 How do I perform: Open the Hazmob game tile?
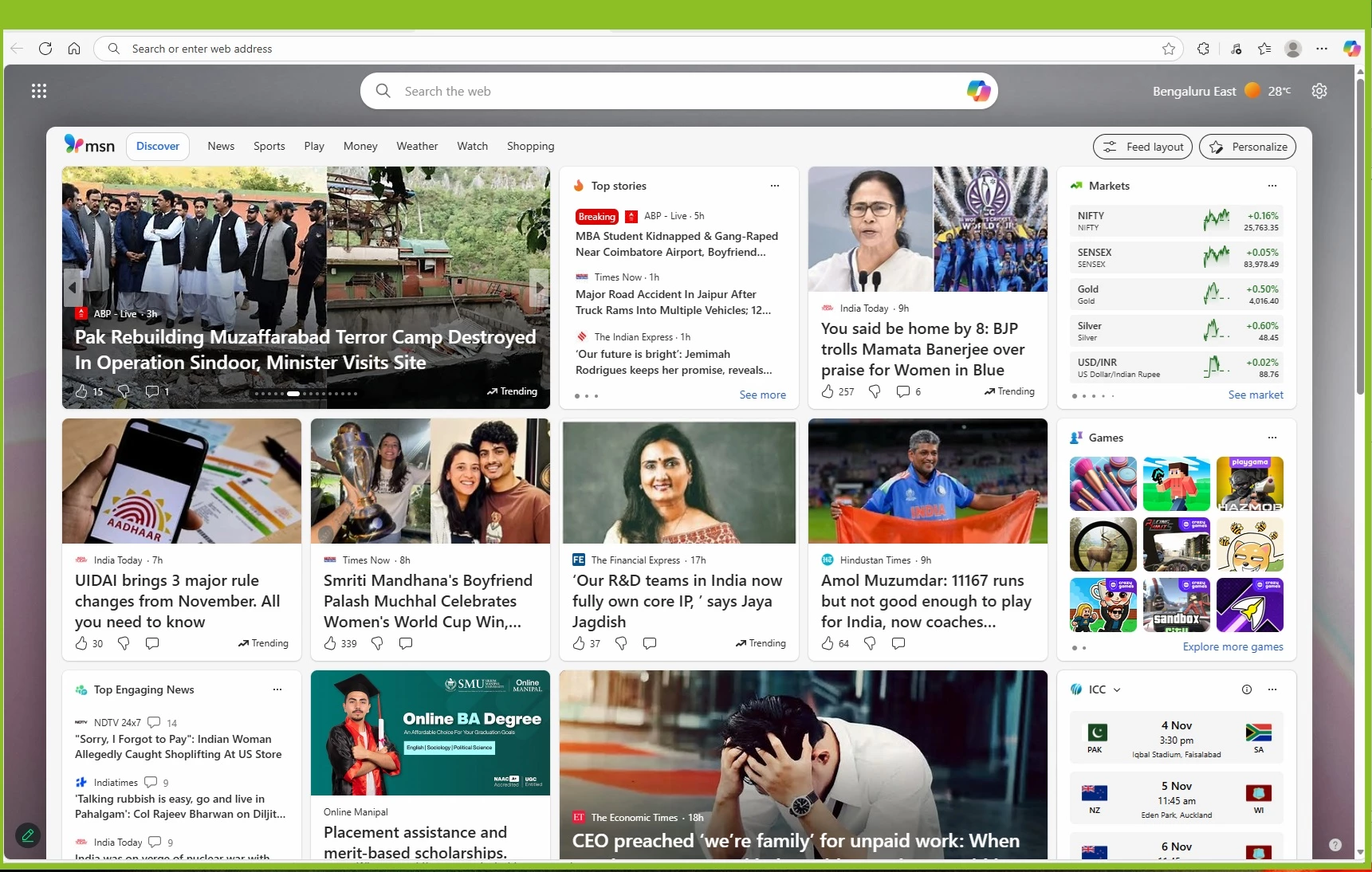click(x=1250, y=484)
